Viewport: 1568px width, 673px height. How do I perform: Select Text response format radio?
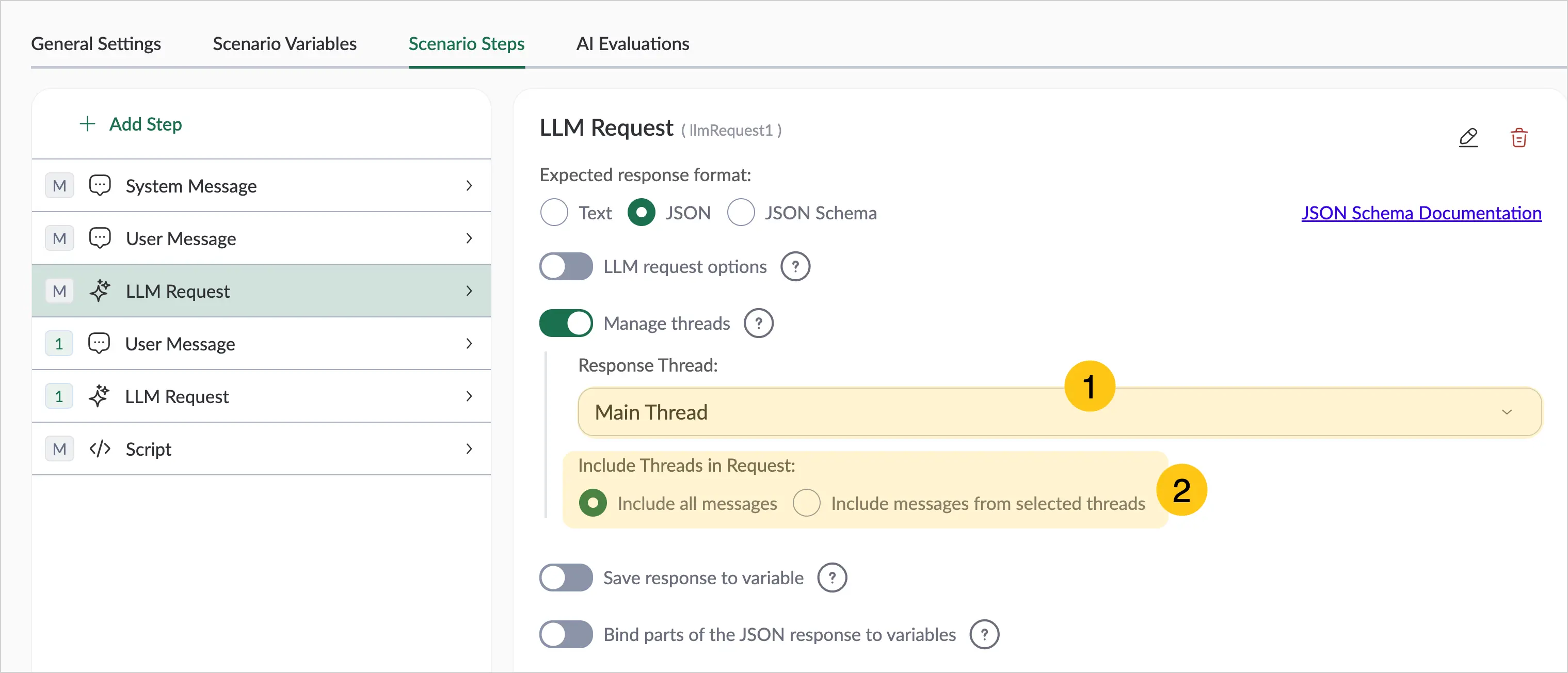[x=554, y=213]
